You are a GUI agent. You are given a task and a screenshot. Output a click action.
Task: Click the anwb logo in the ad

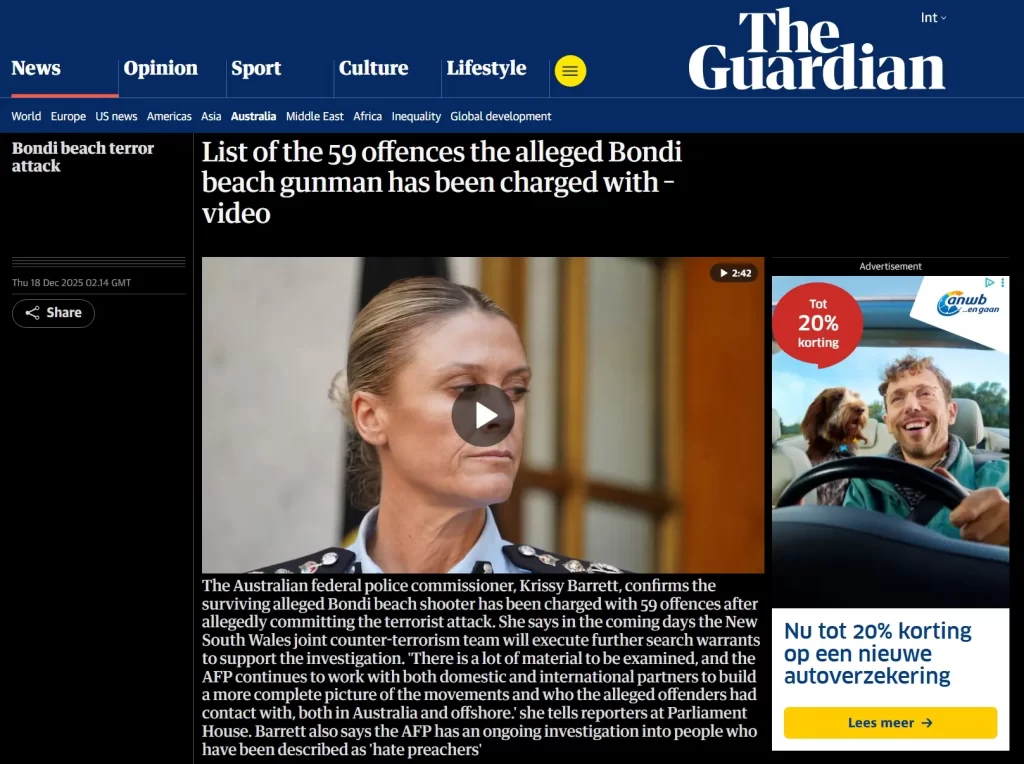[x=967, y=304]
